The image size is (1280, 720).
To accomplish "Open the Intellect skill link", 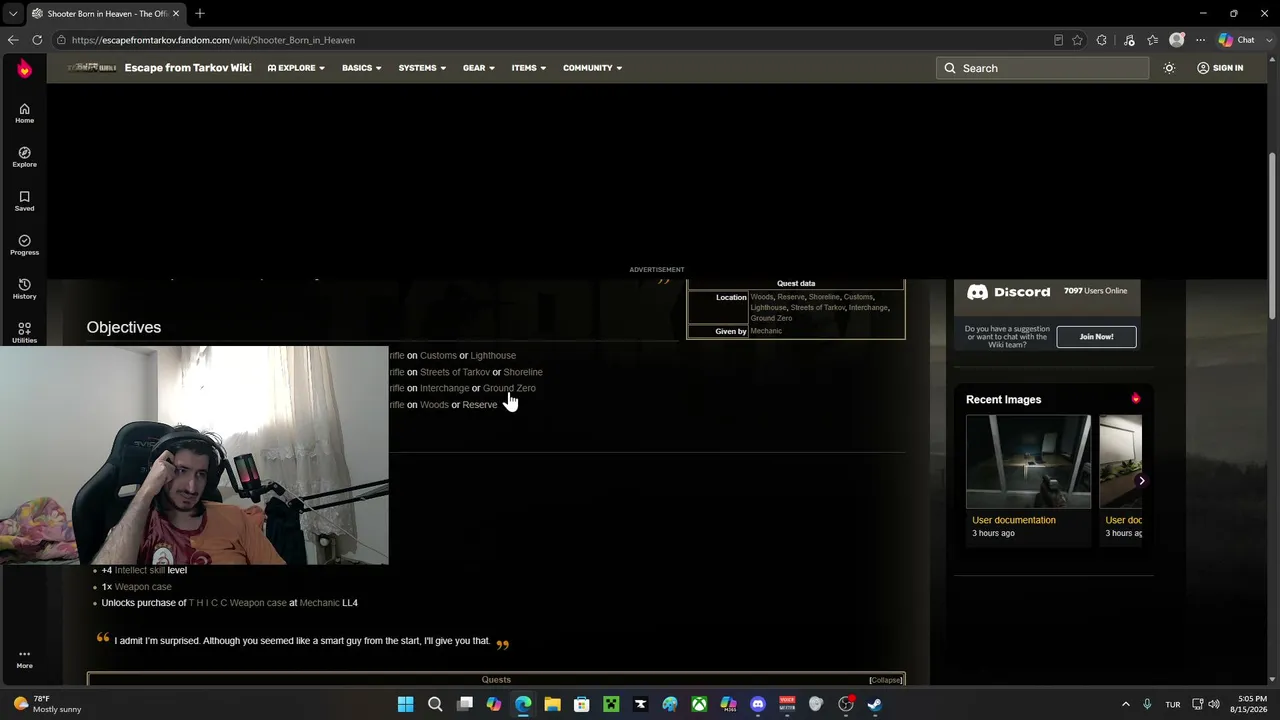I will tap(139, 570).
